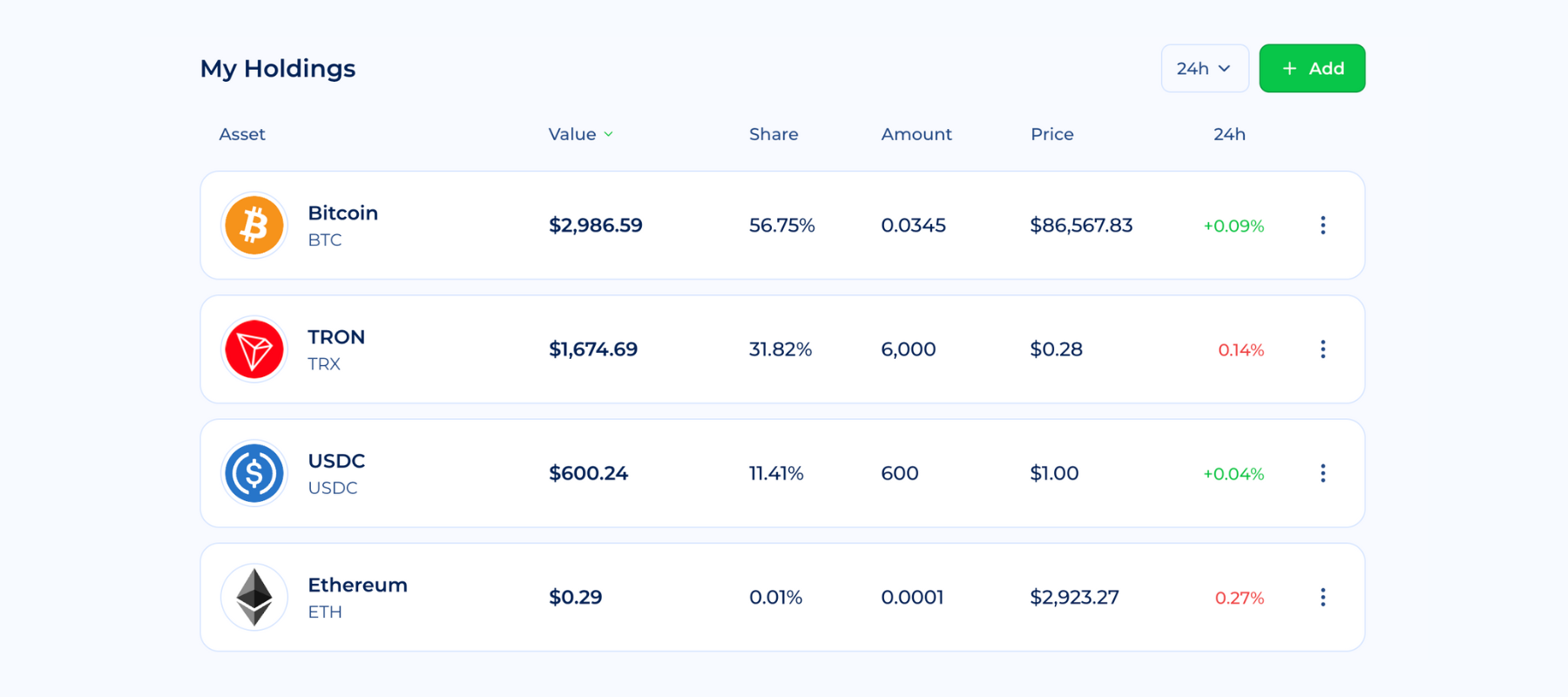
Task: Click TRON's $1,674.69 value
Action: pos(592,349)
